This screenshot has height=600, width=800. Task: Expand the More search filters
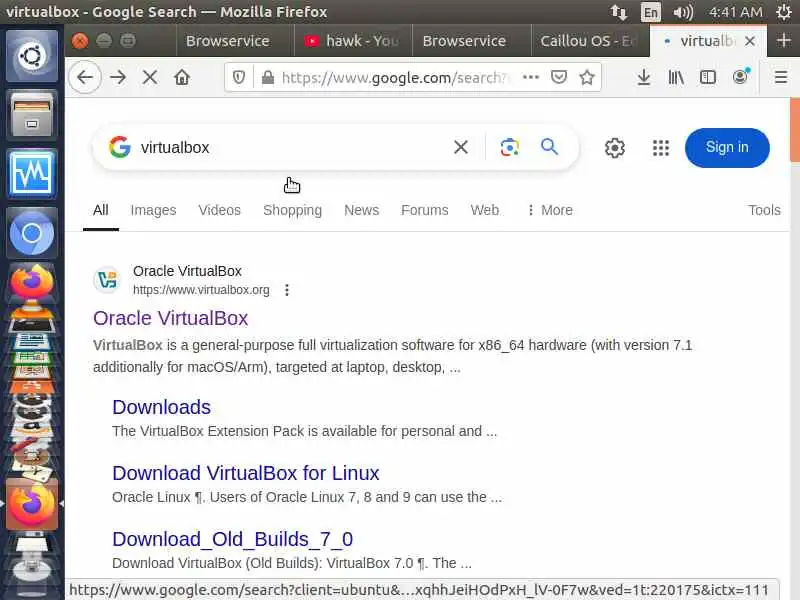pos(549,210)
